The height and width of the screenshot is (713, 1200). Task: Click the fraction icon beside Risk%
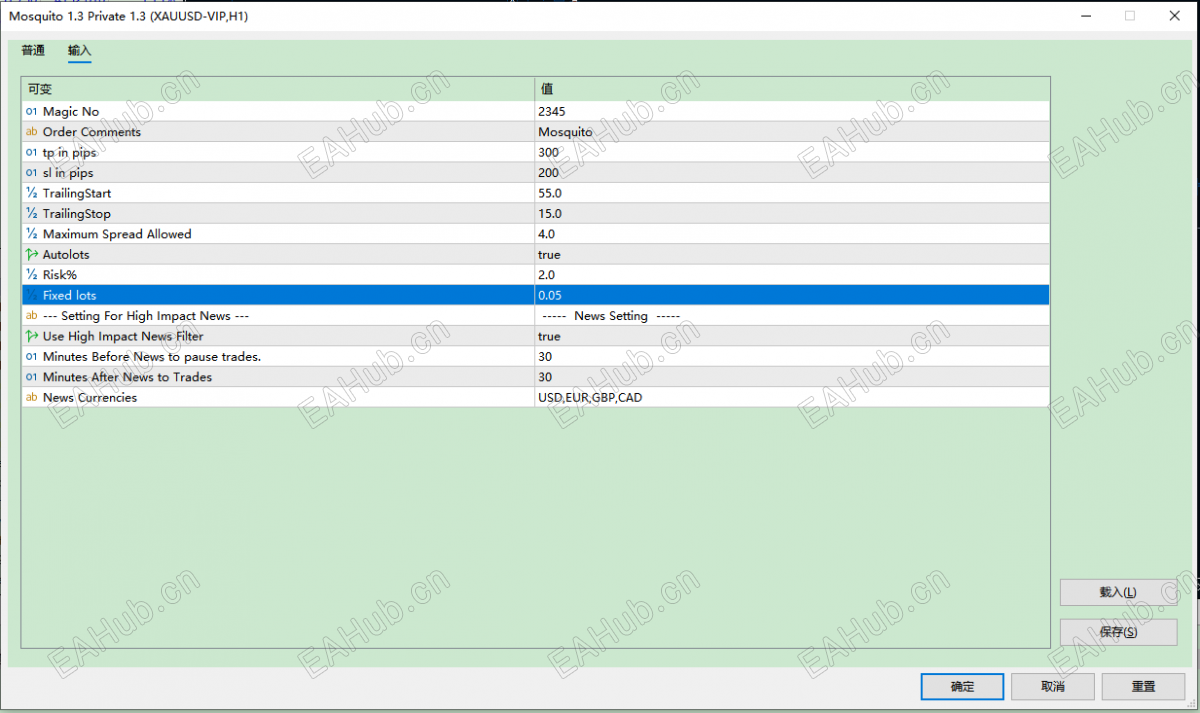pos(31,275)
